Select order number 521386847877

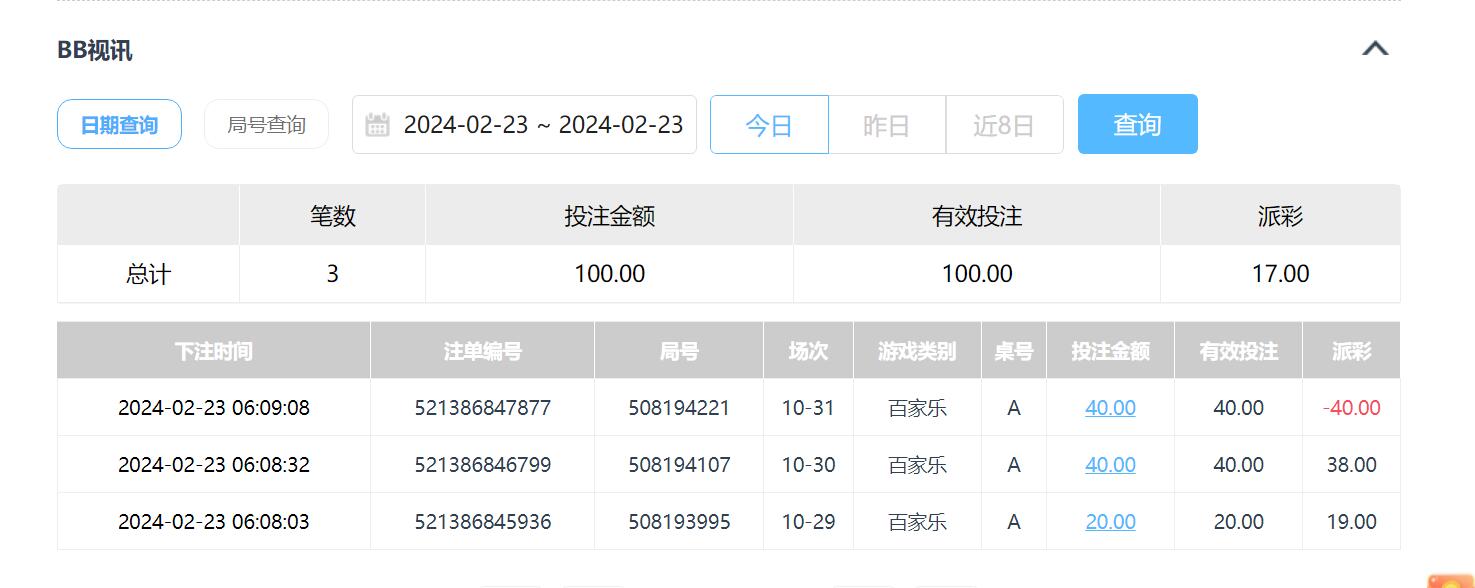coord(483,408)
